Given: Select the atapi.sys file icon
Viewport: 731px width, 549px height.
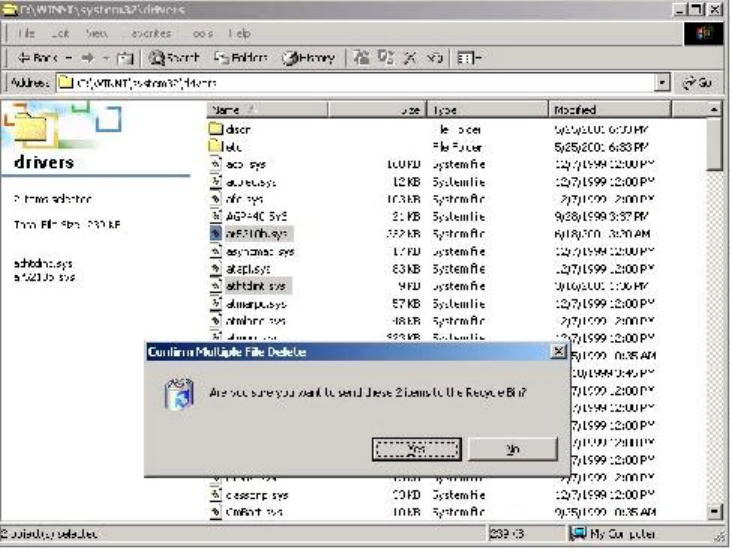Looking at the screenshot, I should (x=215, y=268).
